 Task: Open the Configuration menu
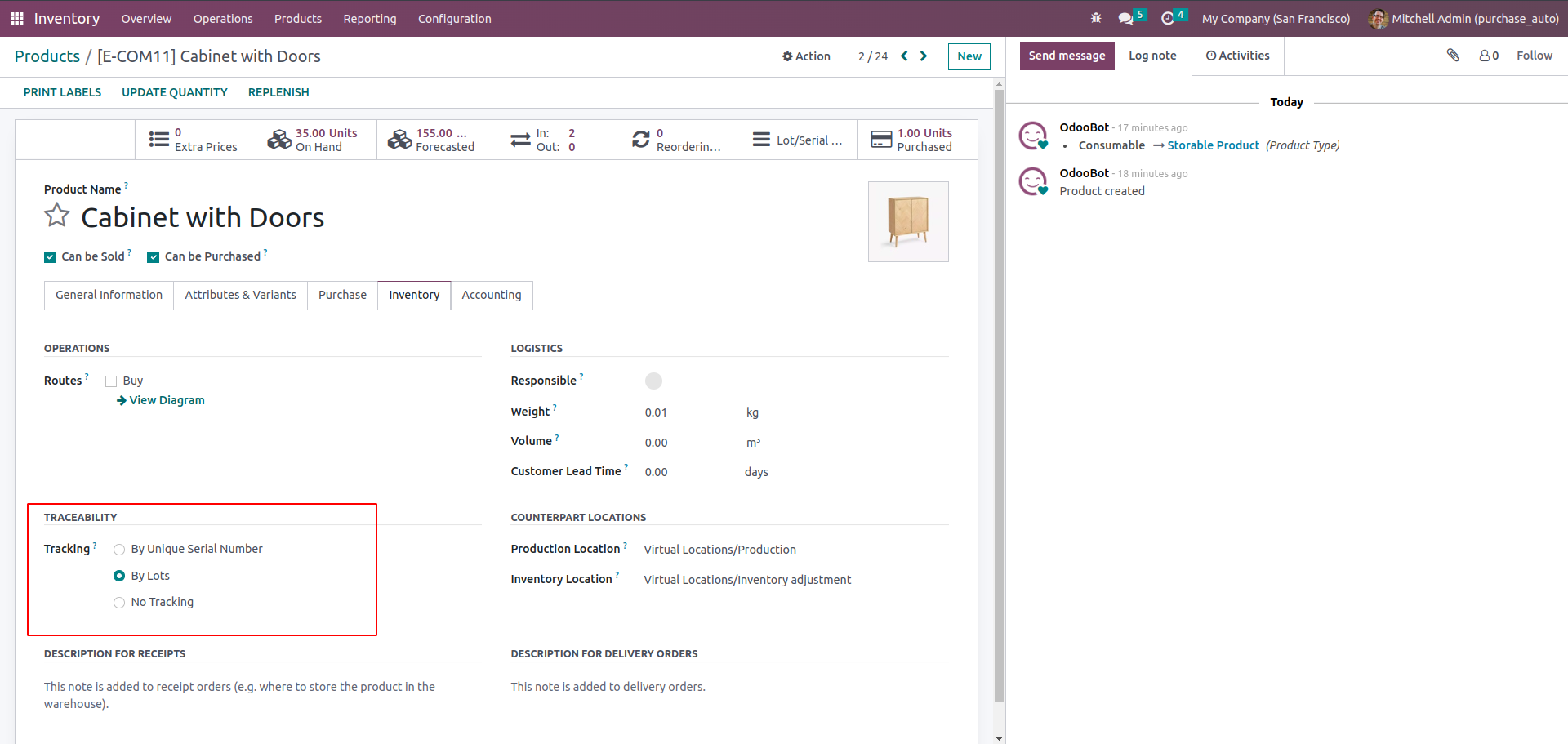pos(455,18)
